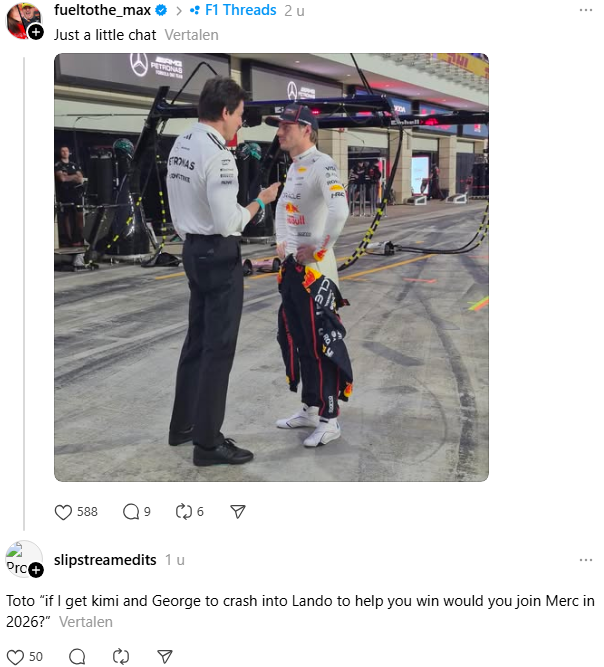Share the fueltothe_max post via paper plane icon
This screenshot has height=667, width=604.
[238, 512]
